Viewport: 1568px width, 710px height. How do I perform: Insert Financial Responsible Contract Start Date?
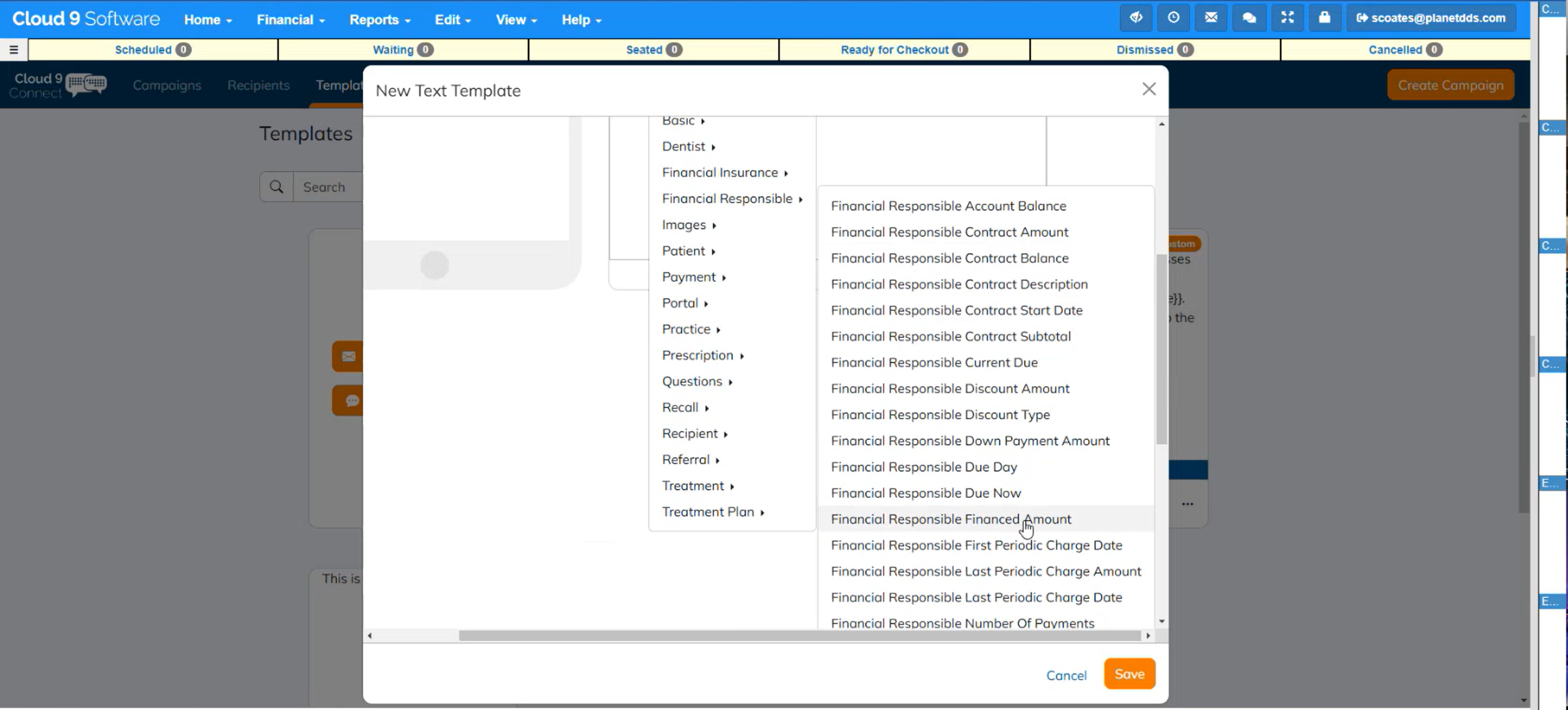tap(986, 310)
